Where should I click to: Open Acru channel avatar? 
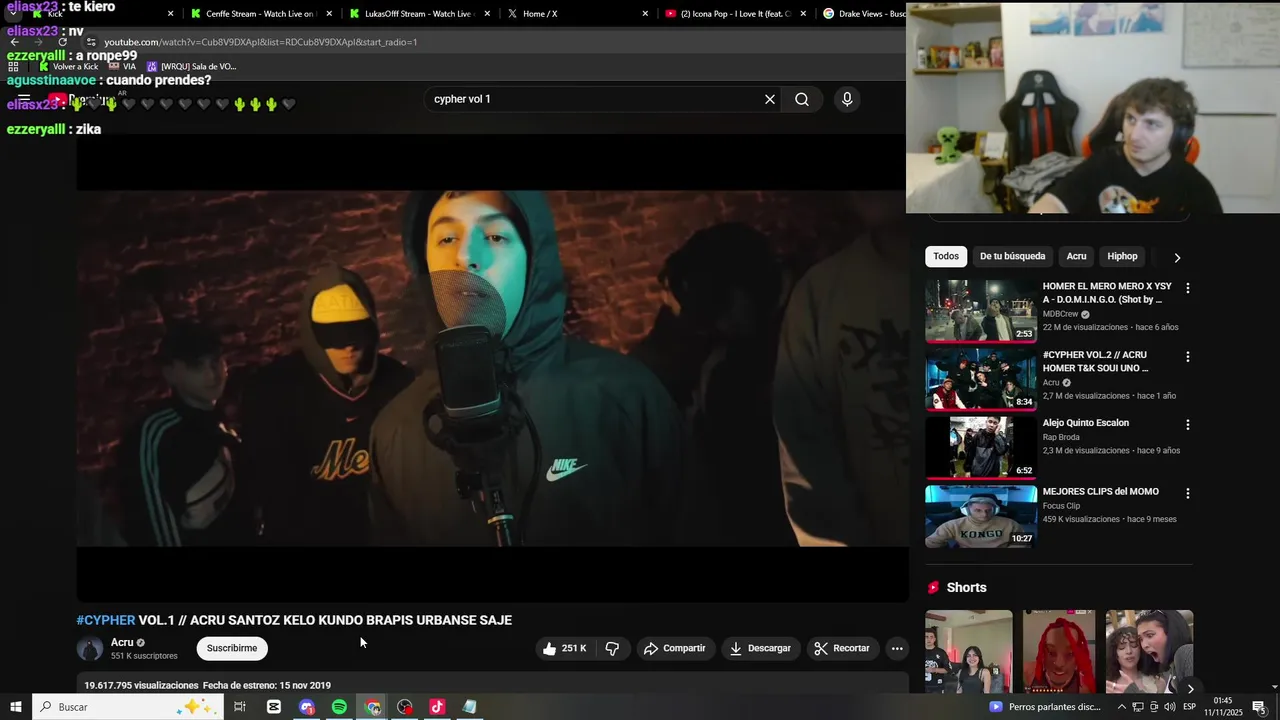90,649
